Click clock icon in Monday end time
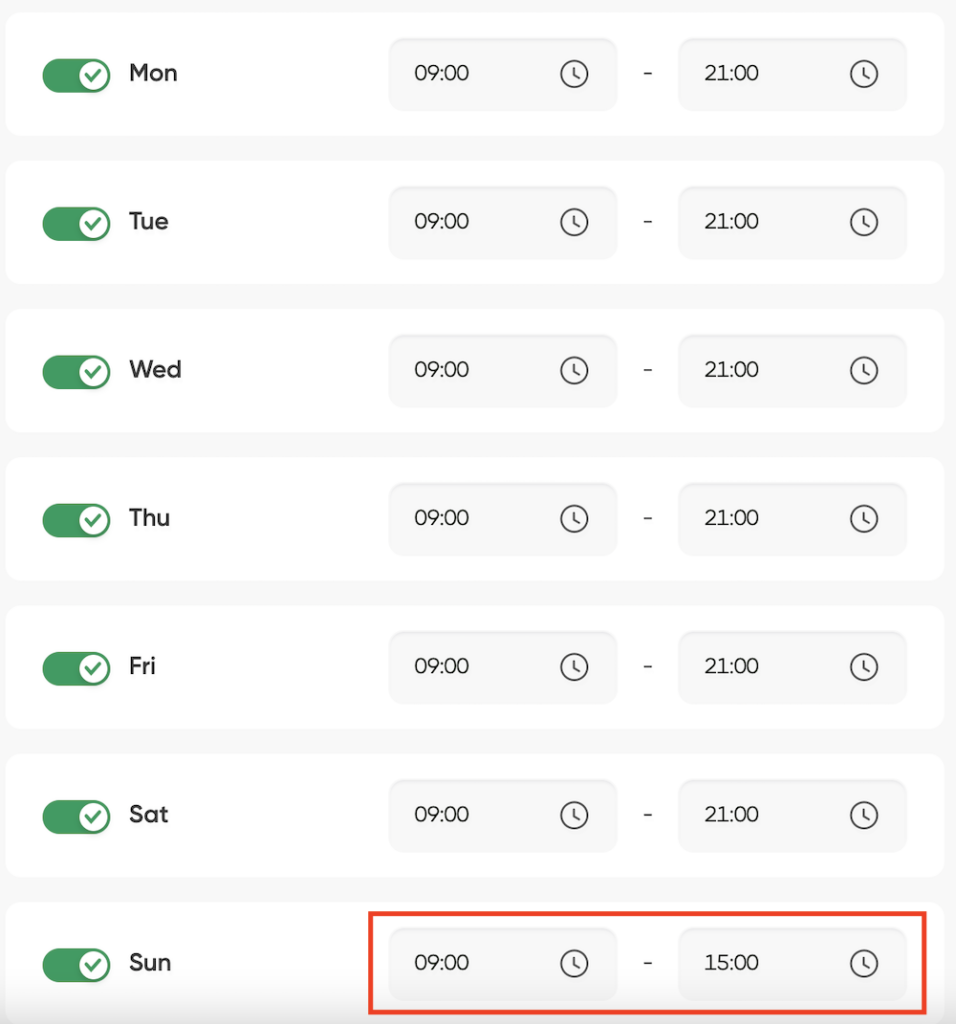 (863, 73)
